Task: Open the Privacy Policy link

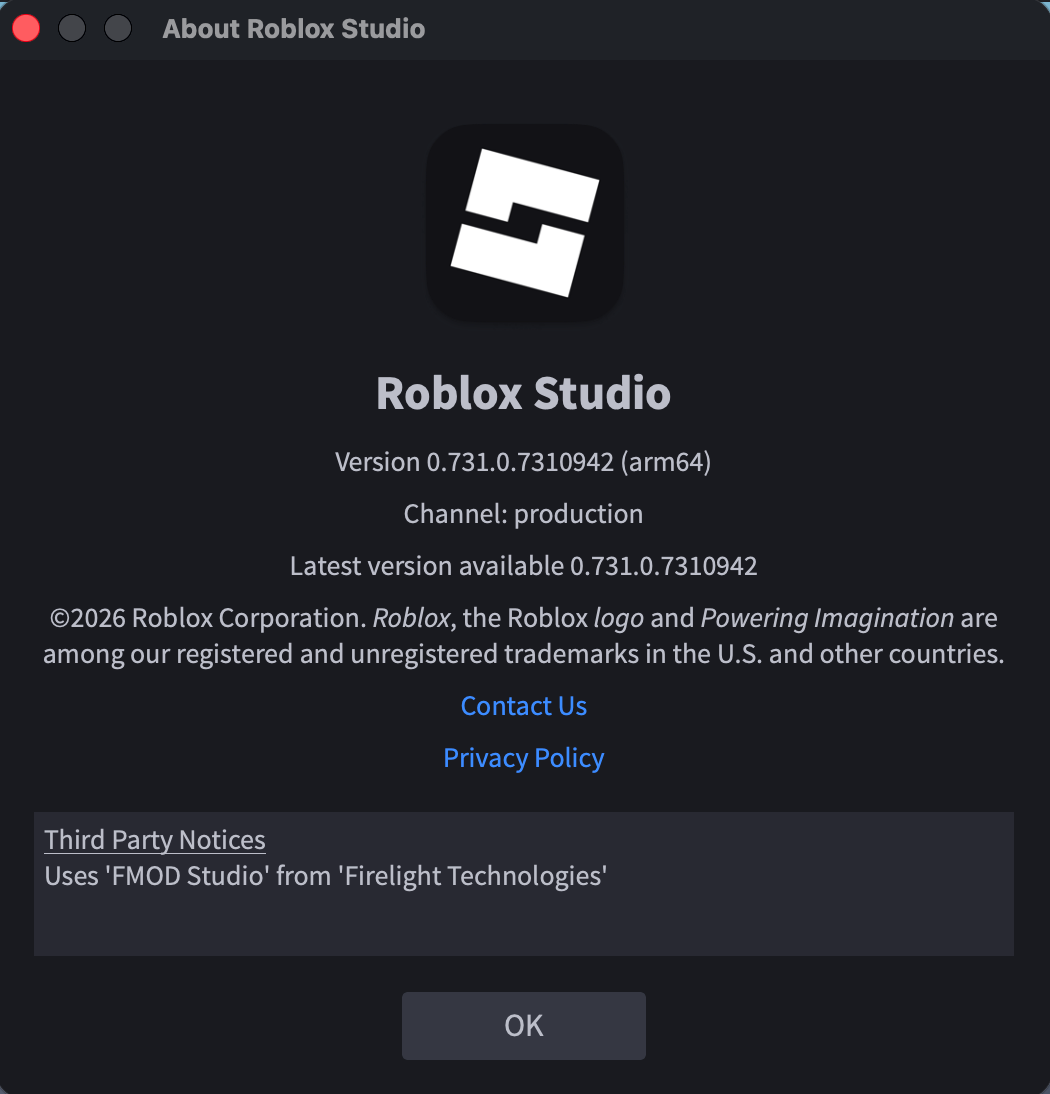Action: [524, 758]
